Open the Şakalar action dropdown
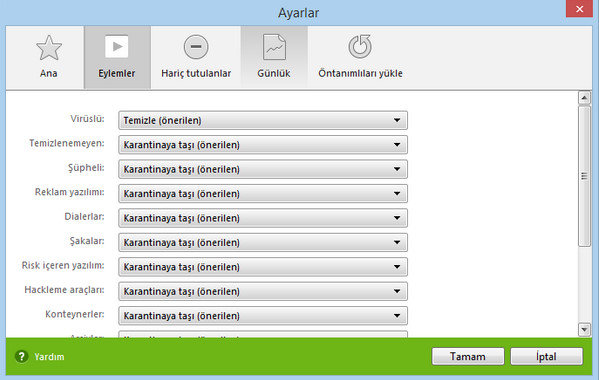The image size is (599, 380). [263, 243]
